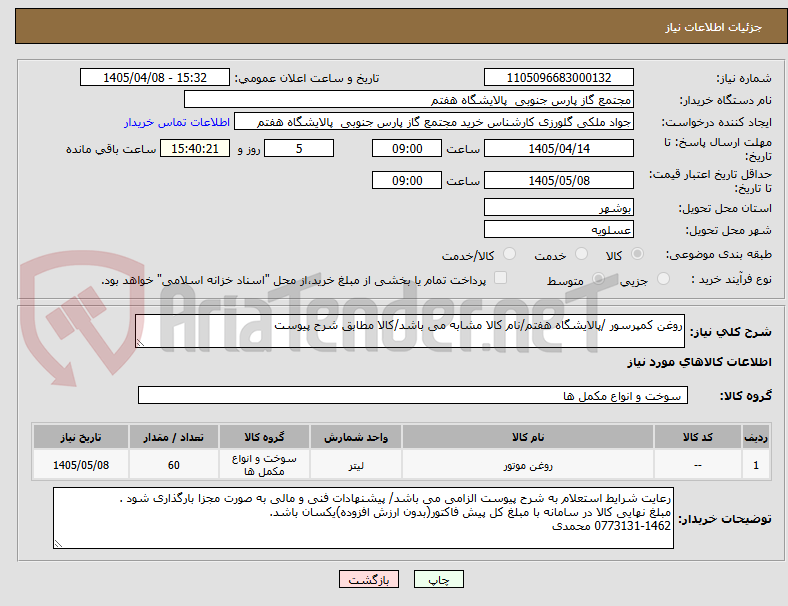Image resolution: width=788 pixels, height=606 pixels.
Task: Click the تاریخ نیاز column header
Action: (x=81, y=437)
